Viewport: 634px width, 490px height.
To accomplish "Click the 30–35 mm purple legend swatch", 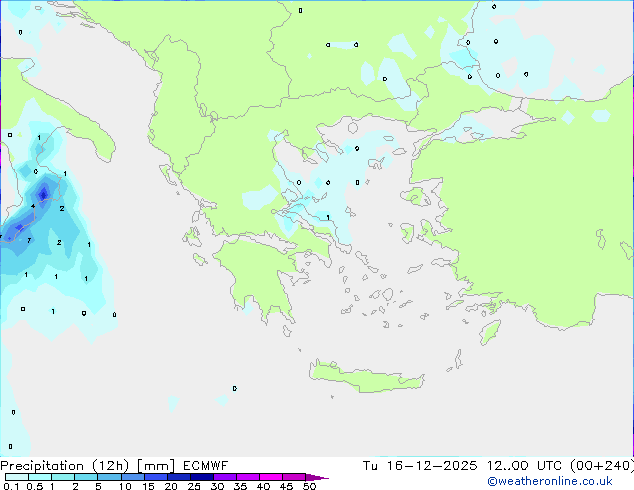I will [224, 477].
